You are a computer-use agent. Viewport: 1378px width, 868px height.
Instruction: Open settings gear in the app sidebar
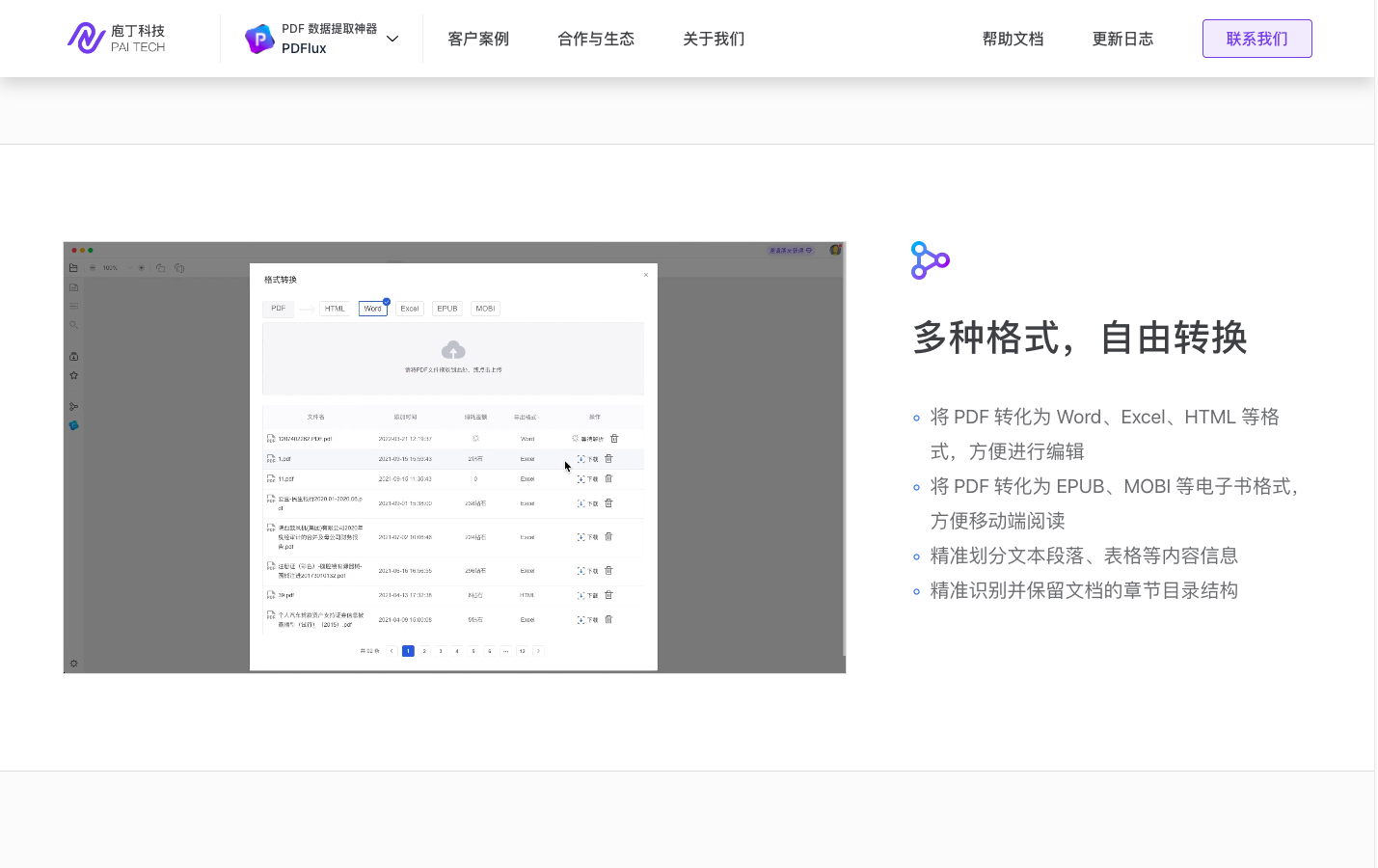point(74,664)
